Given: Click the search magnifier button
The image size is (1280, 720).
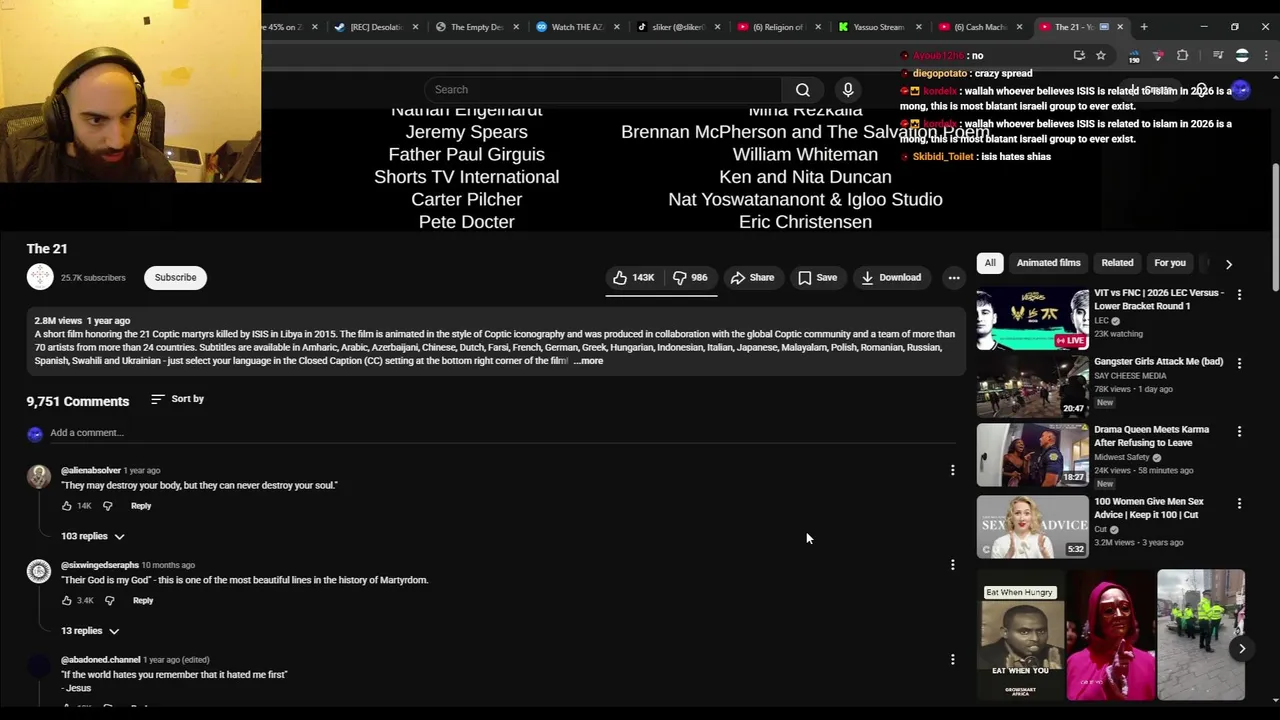Looking at the screenshot, I should click(803, 90).
